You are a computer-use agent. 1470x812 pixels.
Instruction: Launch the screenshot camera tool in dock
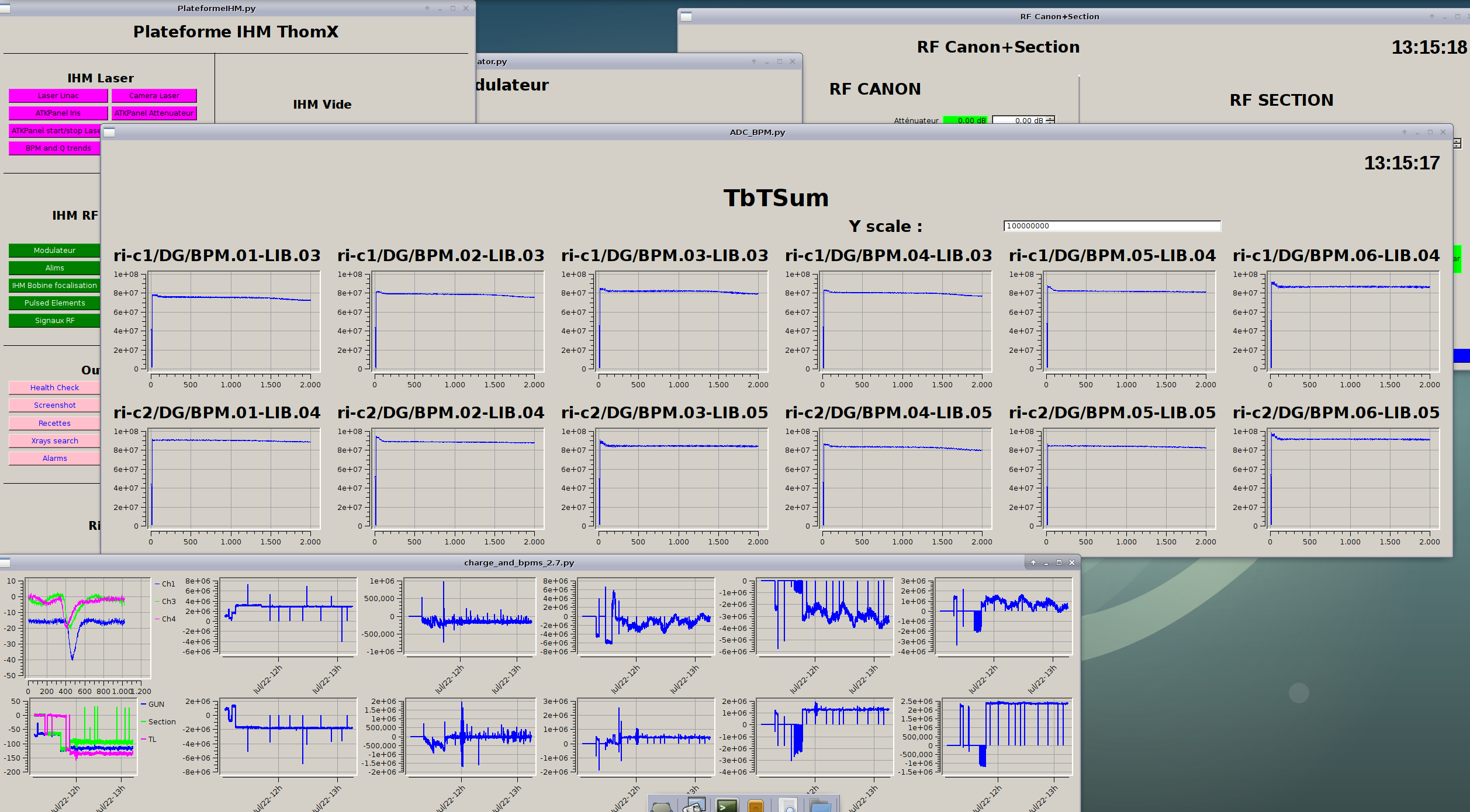click(x=695, y=806)
